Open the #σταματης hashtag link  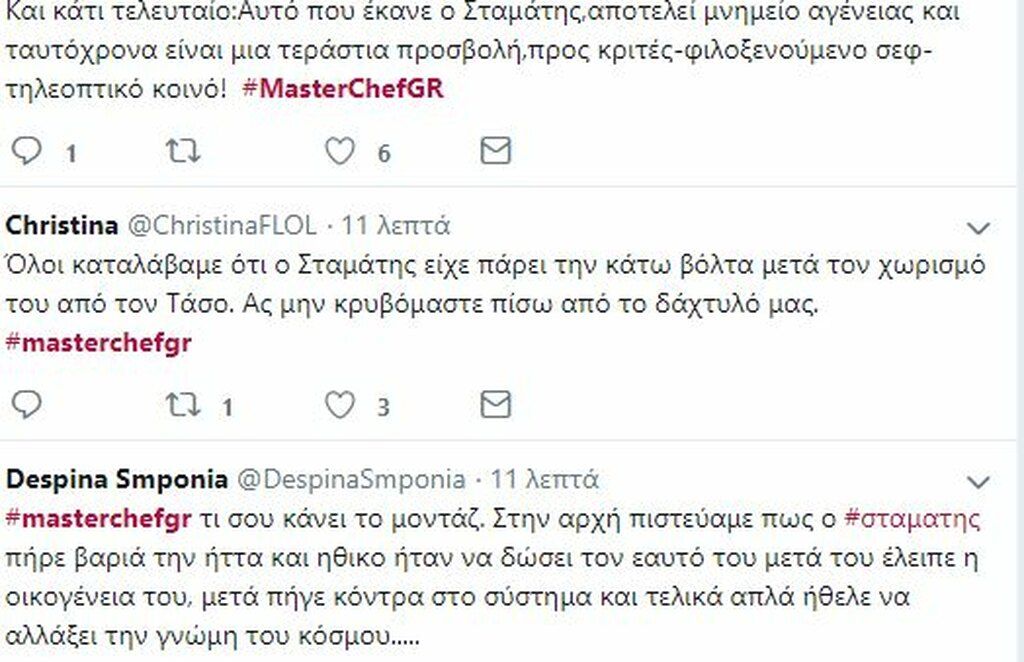[x=912, y=520]
